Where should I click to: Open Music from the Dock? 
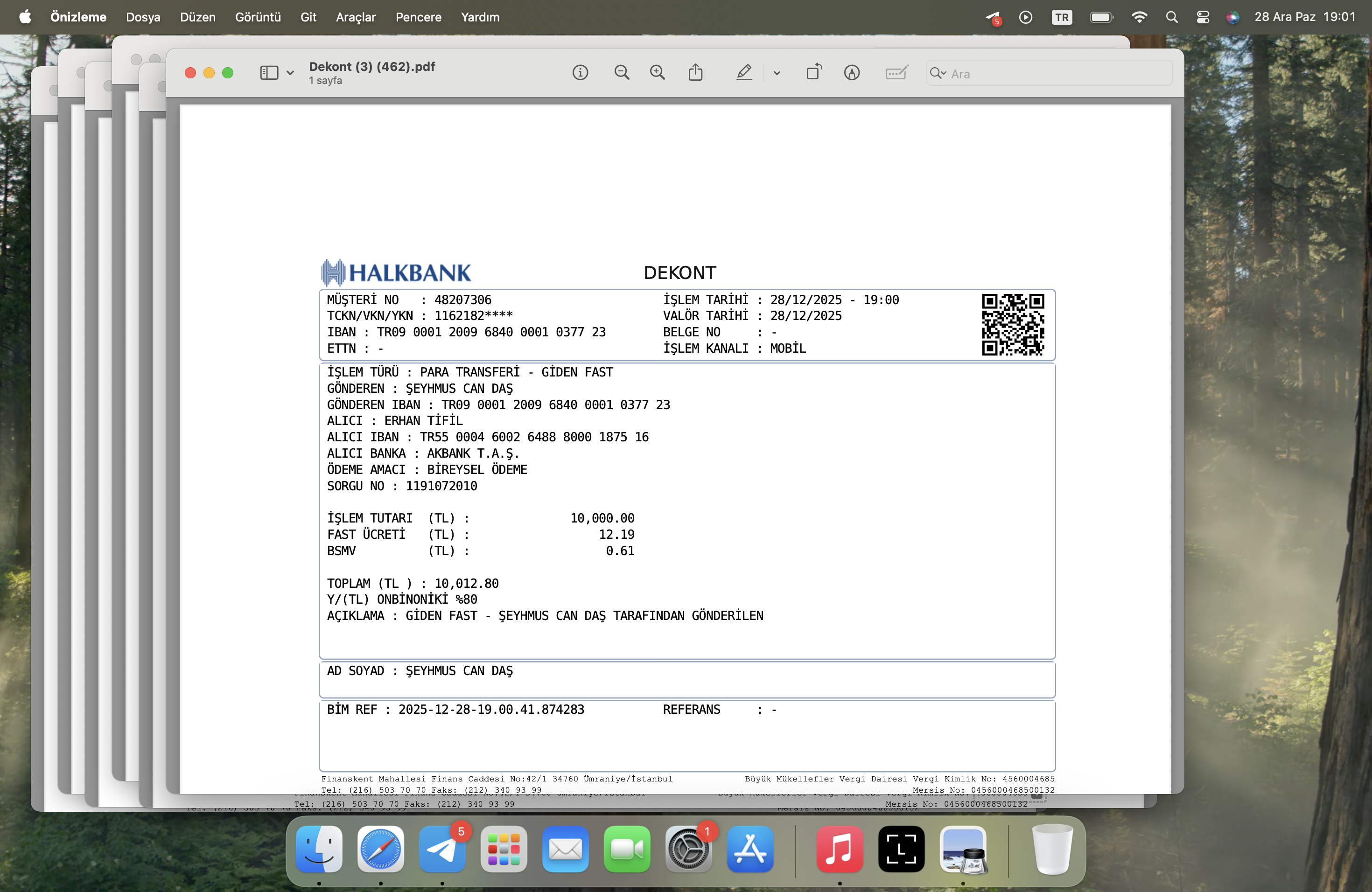pyautogui.click(x=840, y=849)
